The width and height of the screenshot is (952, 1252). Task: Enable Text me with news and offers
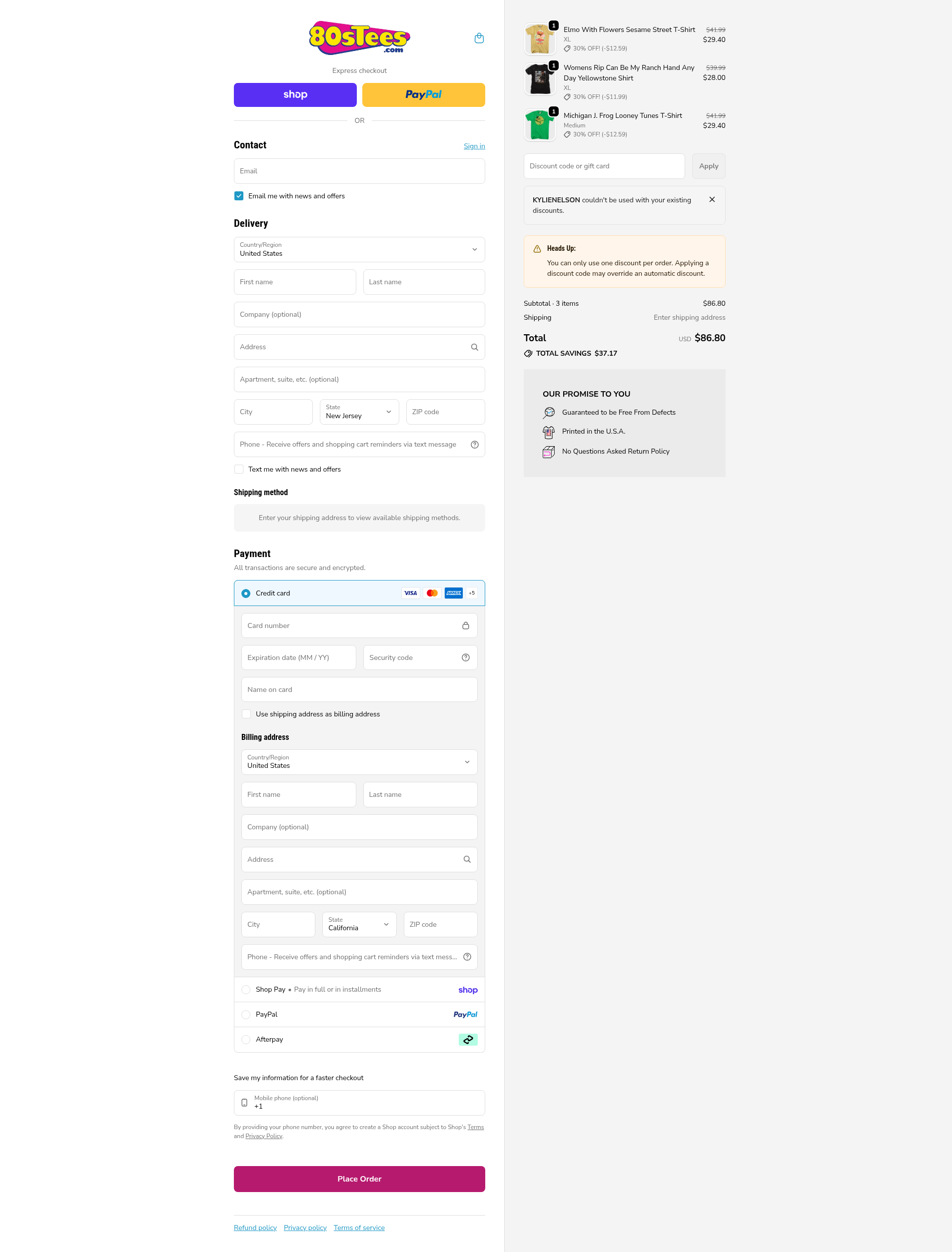(x=239, y=469)
